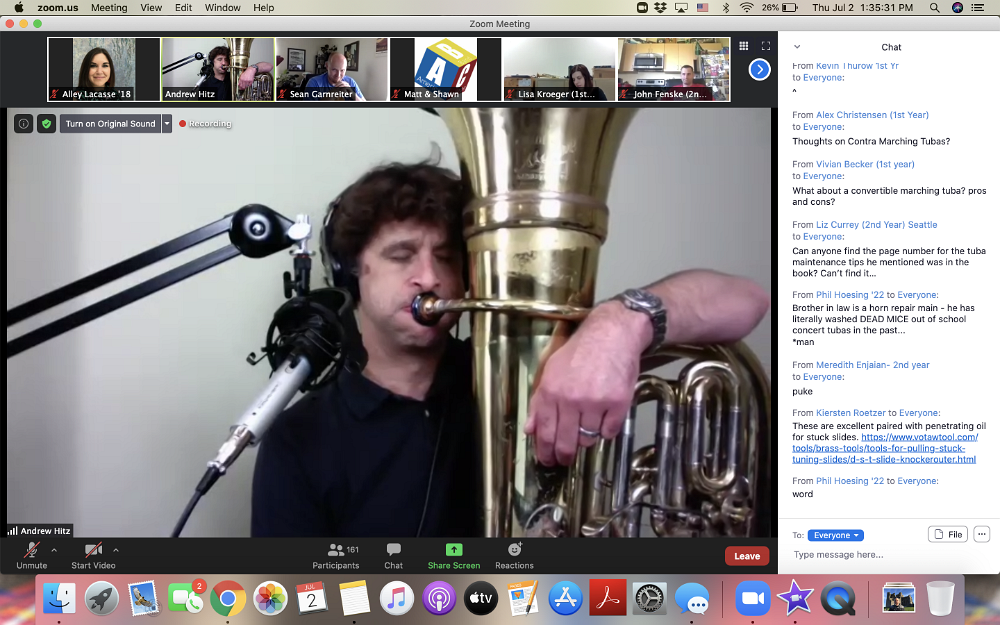The height and width of the screenshot is (625, 1000).
Task: Open Zoom from the Dock
Action: [753, 599]
